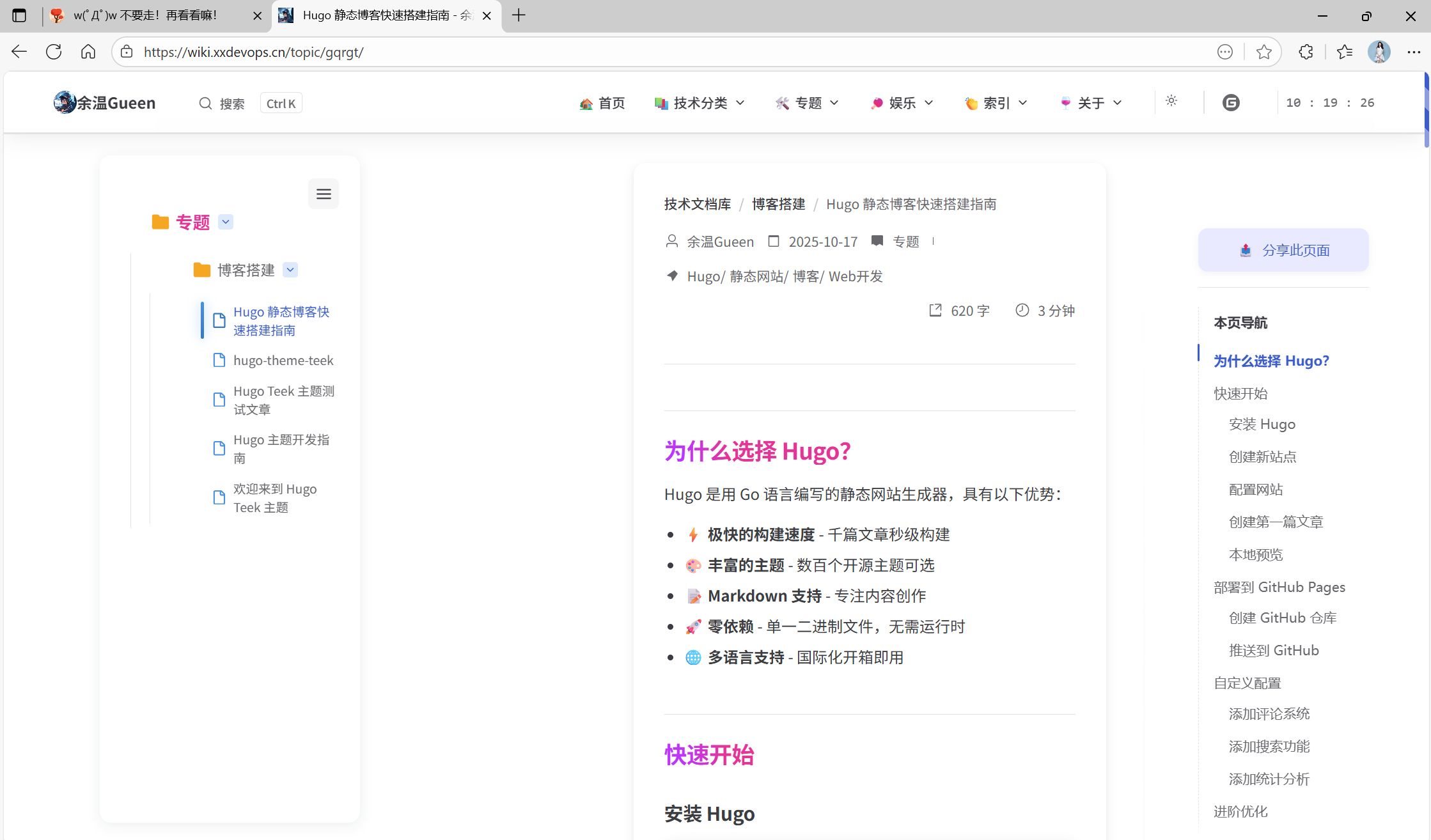The height and width of the screenshot is (840, 1431).
Task: Click the 余温Gueen site logo
Action: coord(105,103)
